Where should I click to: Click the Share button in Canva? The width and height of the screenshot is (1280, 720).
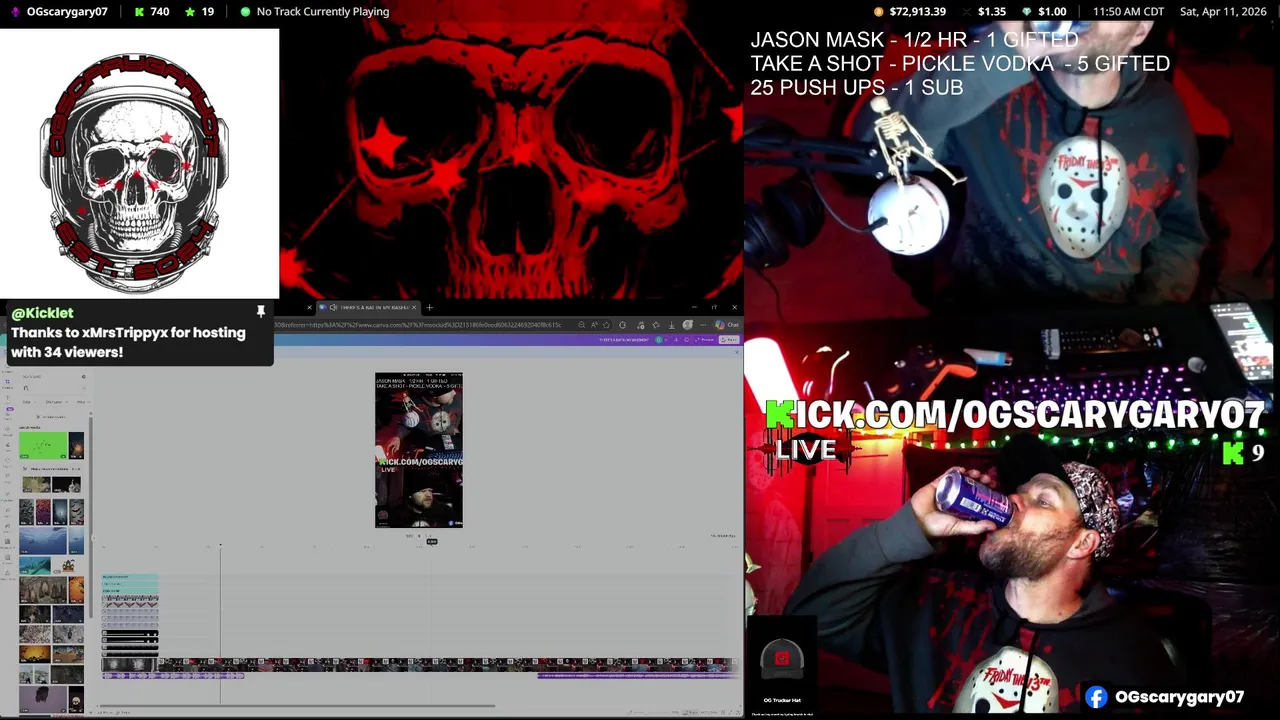[731, 340]
